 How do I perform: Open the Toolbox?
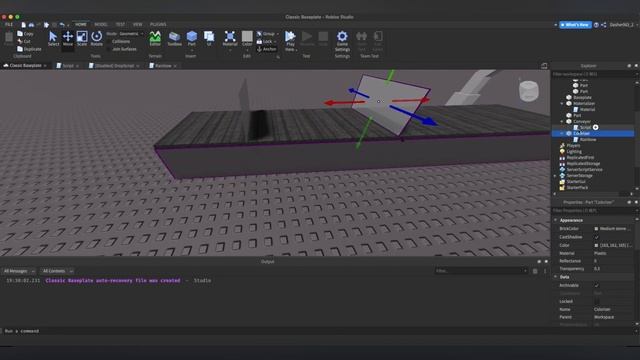click(174, 39)
